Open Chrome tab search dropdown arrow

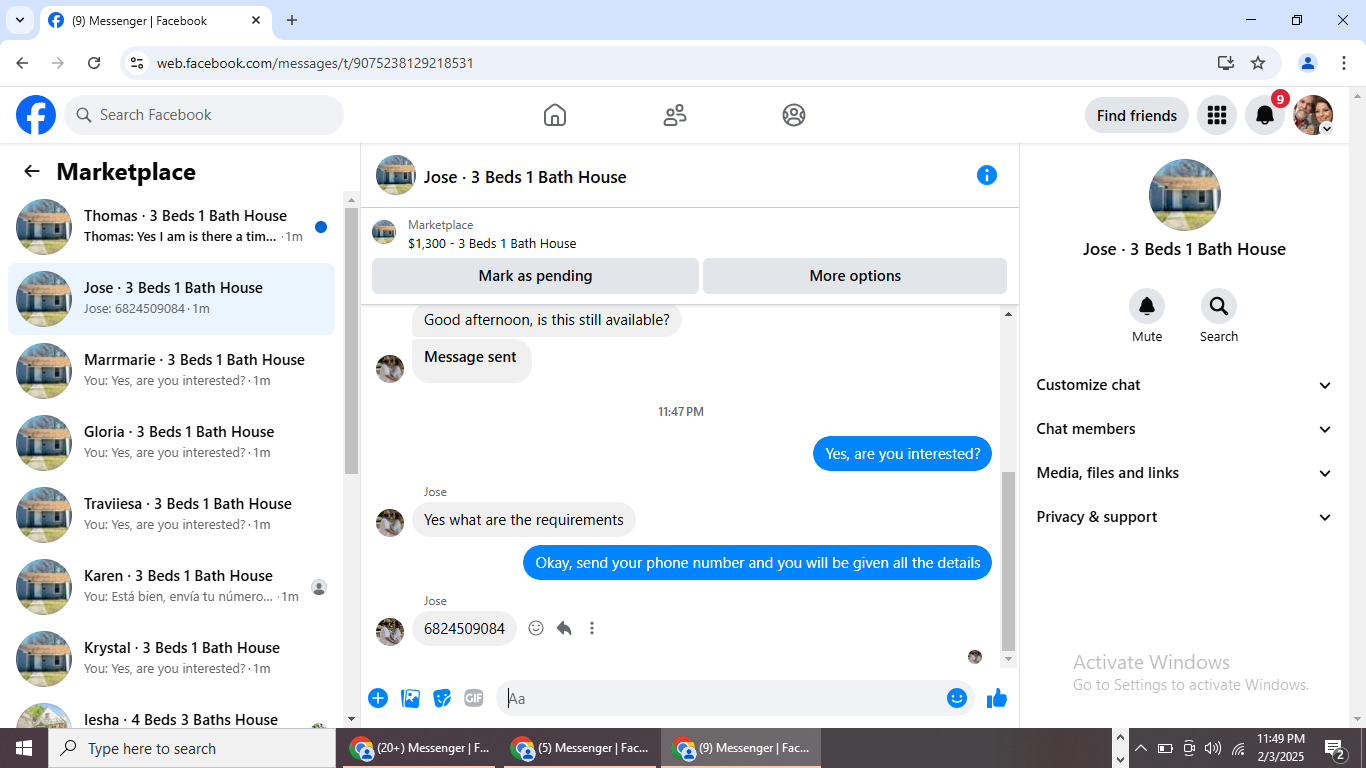pos(19,20)
